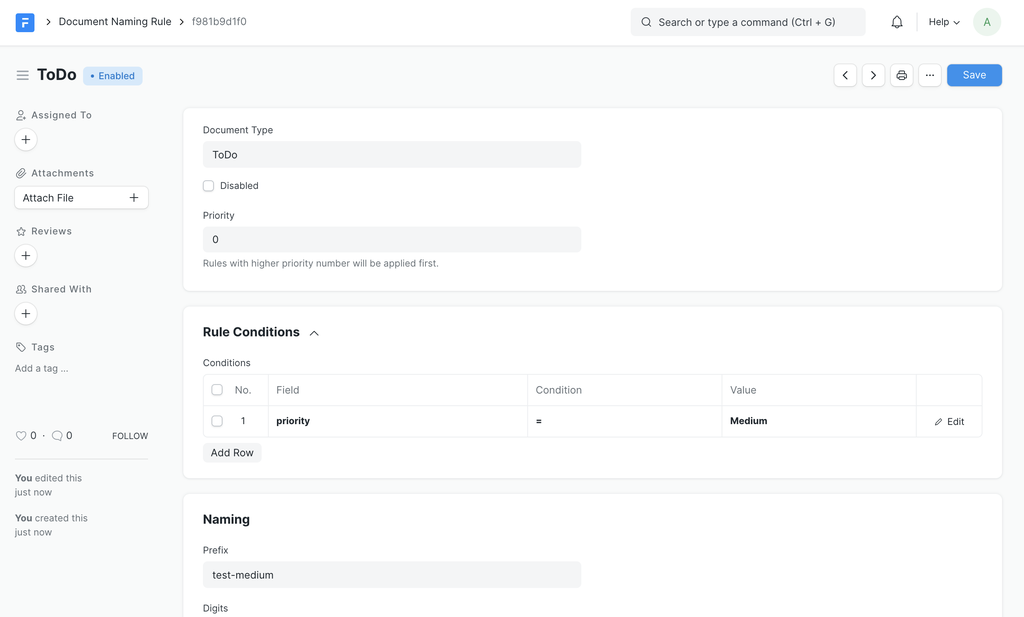
Task: Toggle sidebar with hamburger icon
Action: [22, 75]
